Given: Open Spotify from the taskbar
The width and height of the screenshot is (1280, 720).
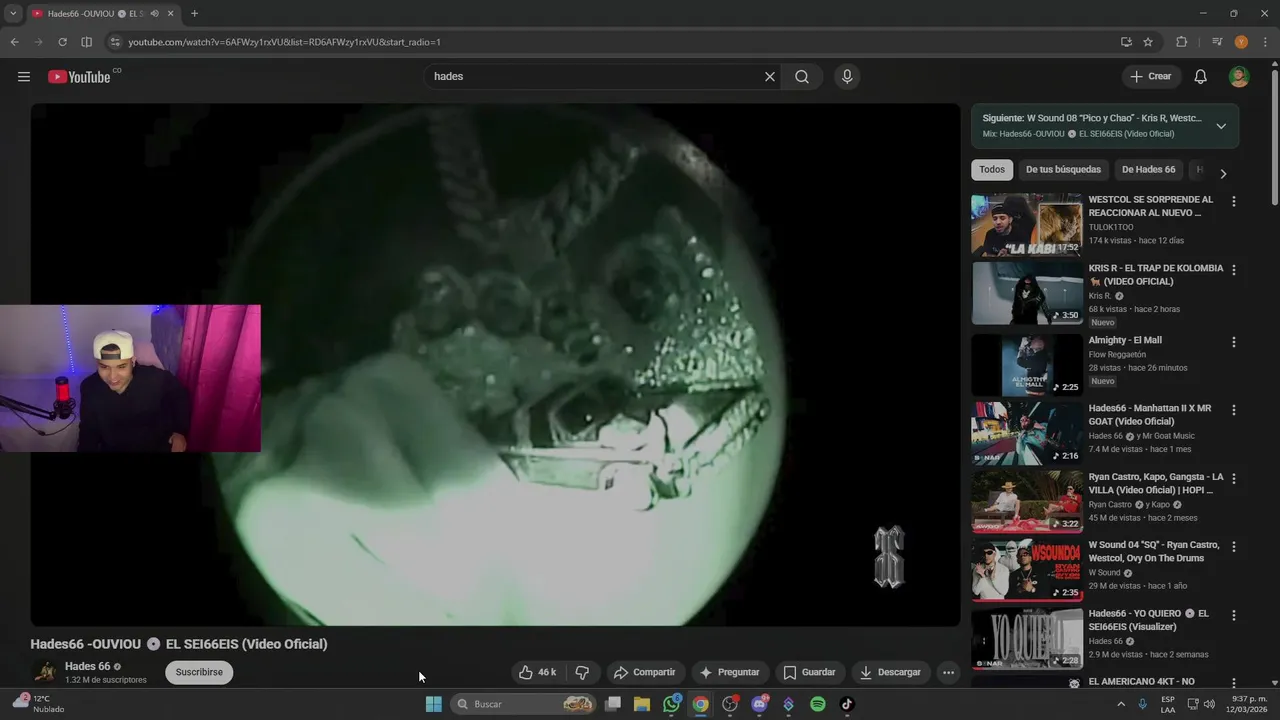Looking at the screenshot, I should (818, 704).
